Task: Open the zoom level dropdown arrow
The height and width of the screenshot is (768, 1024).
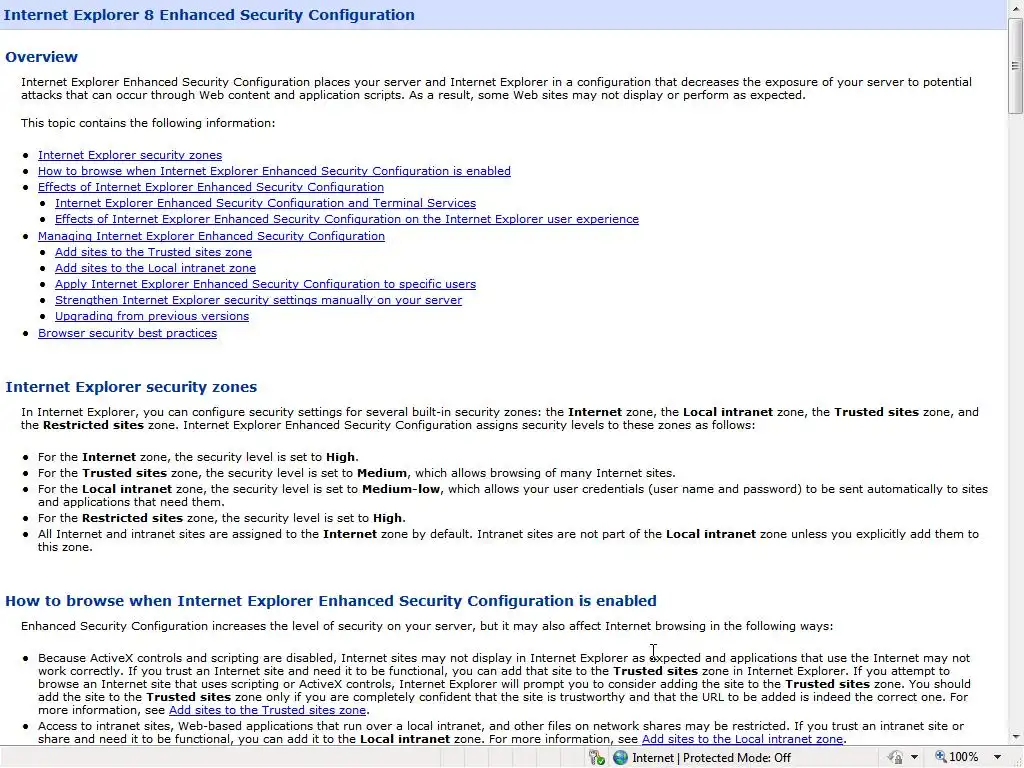Action: pos(997,758)
